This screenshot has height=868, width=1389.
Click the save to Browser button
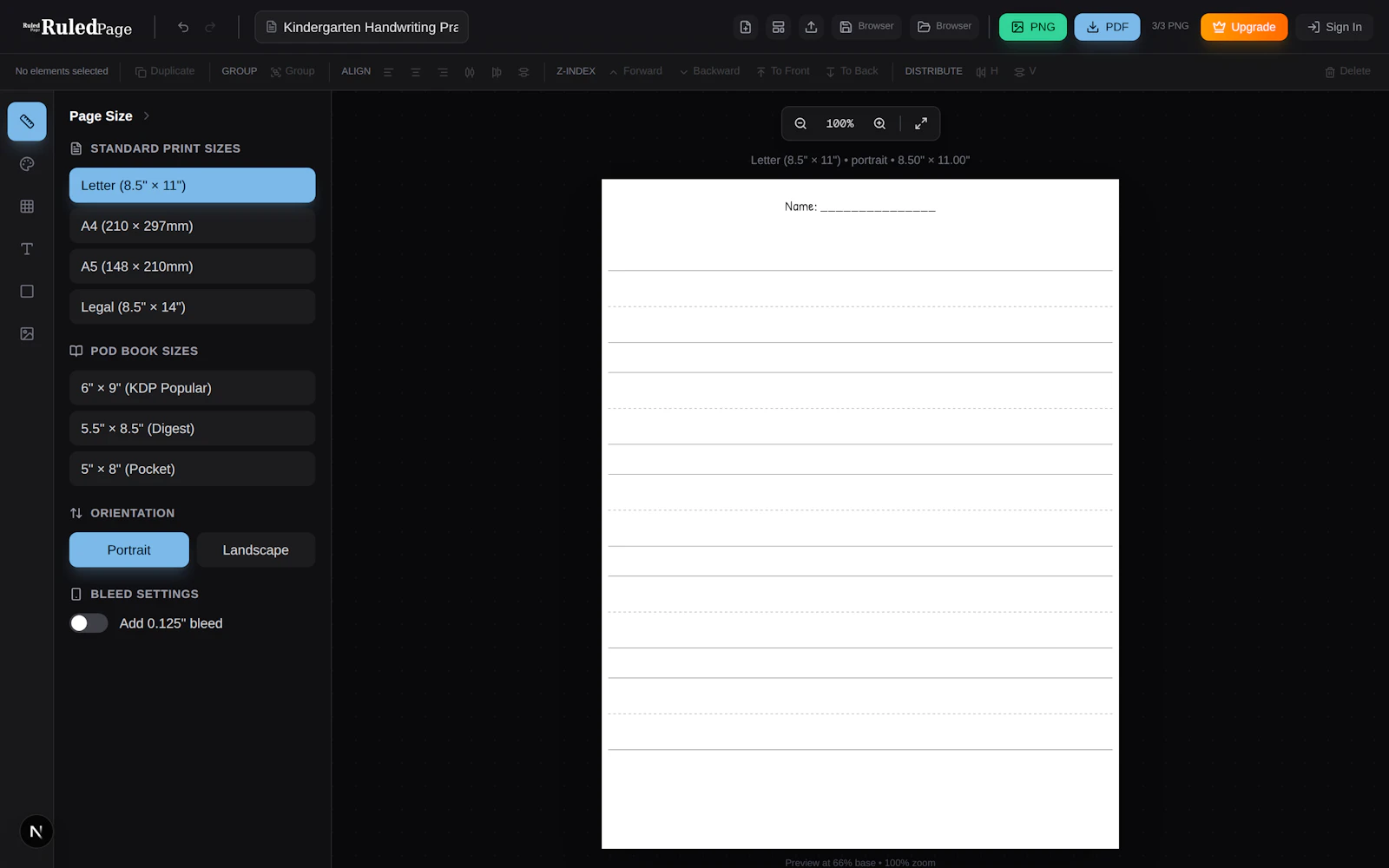click(866, 27)
